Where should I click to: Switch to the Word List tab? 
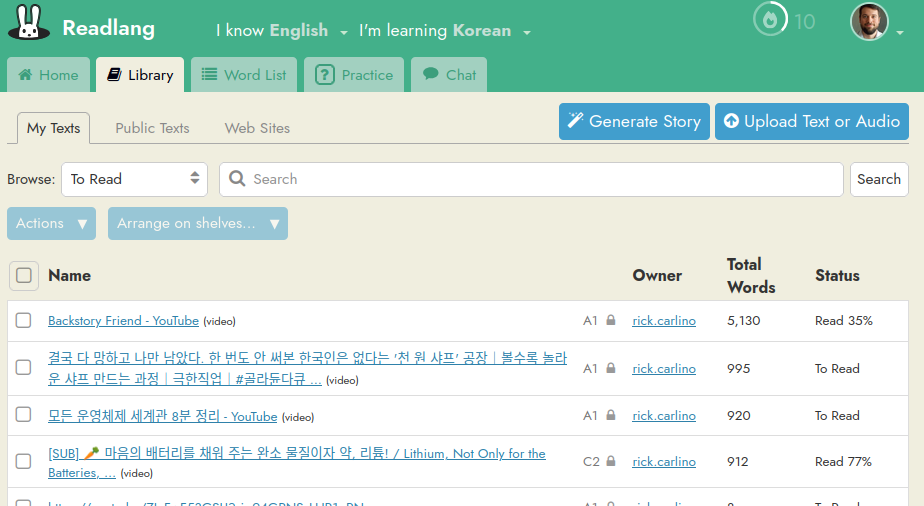pos(244,75)
